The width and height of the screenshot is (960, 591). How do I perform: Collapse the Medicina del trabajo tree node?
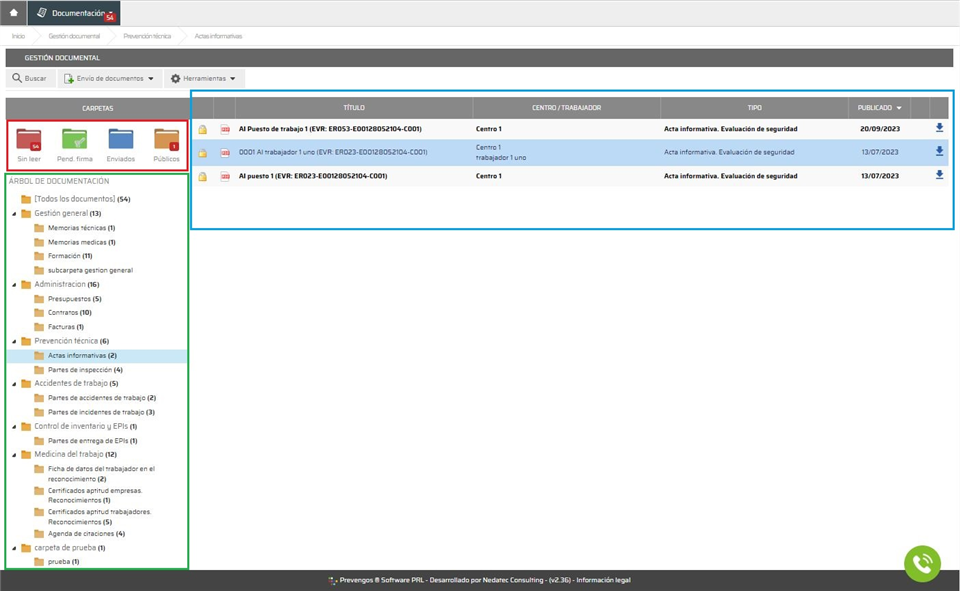point(13,455)
